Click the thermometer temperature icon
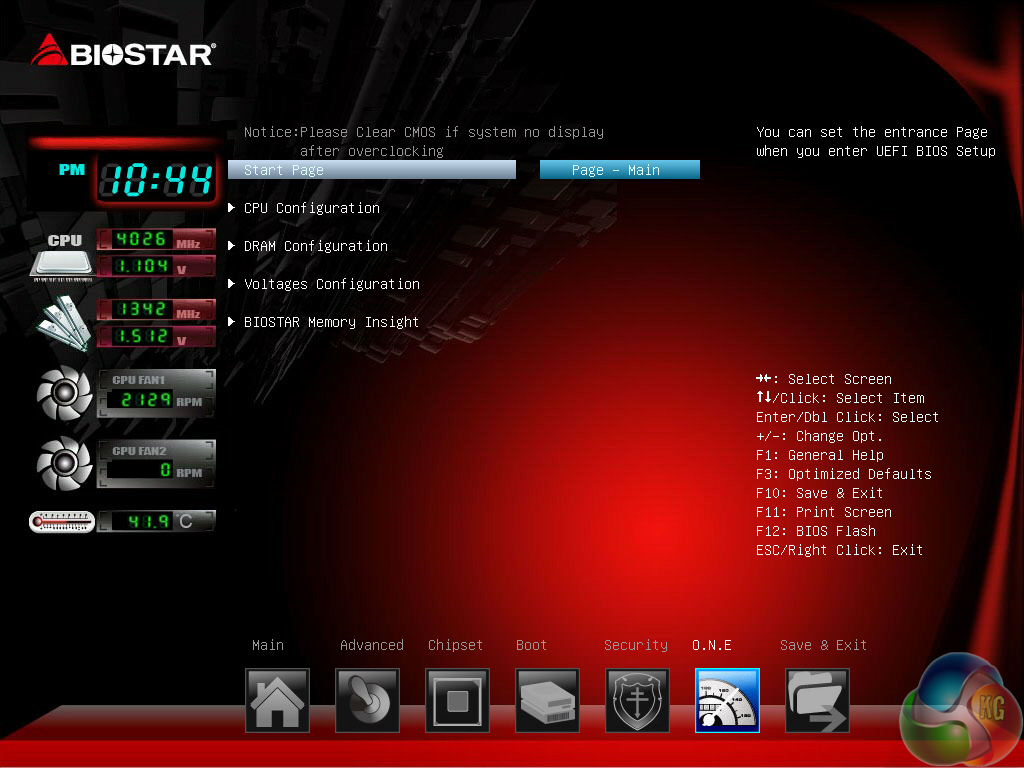The image size is (1024, 768). (x=62, y=522)
